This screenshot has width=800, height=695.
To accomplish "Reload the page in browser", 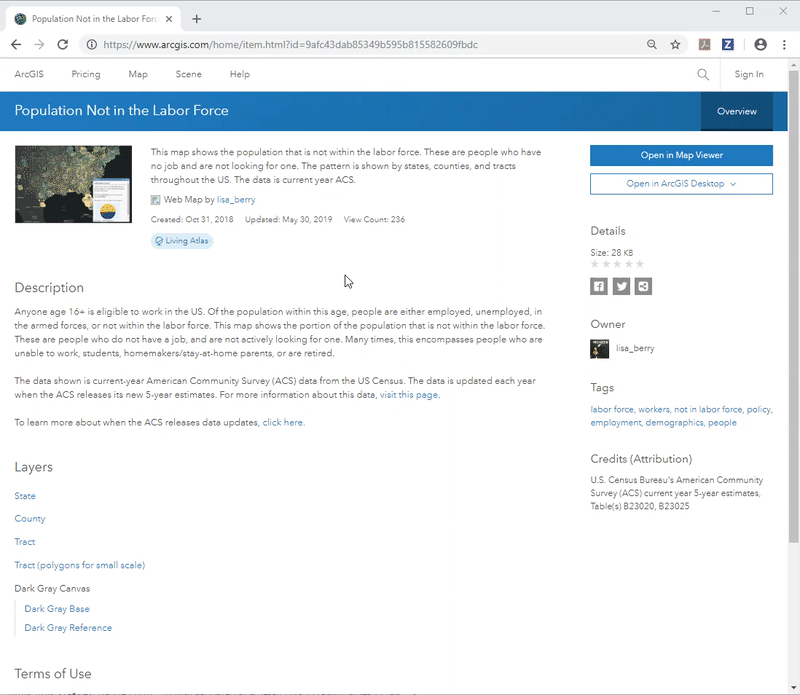I will tap(63, 45).
